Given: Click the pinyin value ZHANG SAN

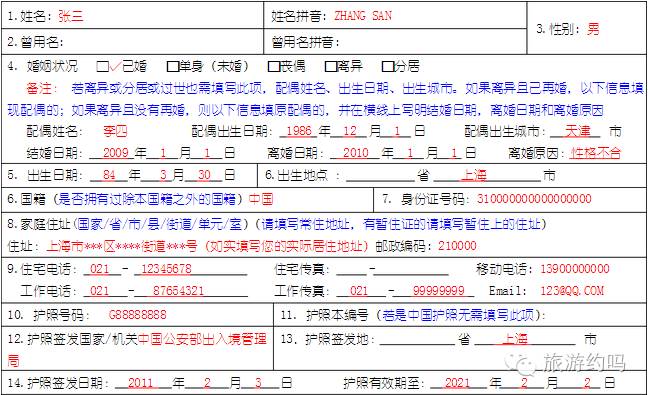Looking at the screenshot, I should coord(363,16).
